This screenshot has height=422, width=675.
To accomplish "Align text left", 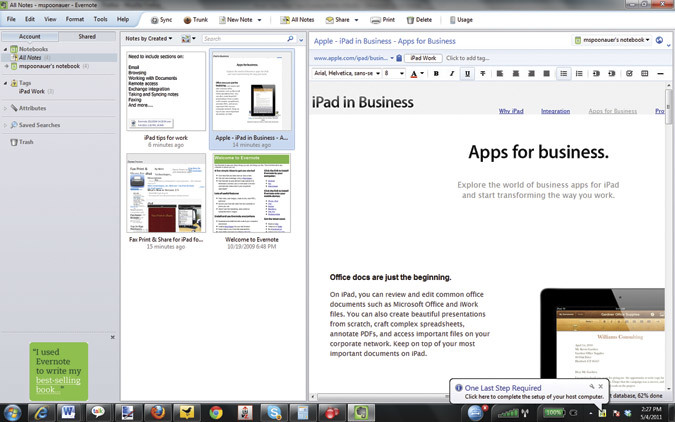I will tap(500, 74).
